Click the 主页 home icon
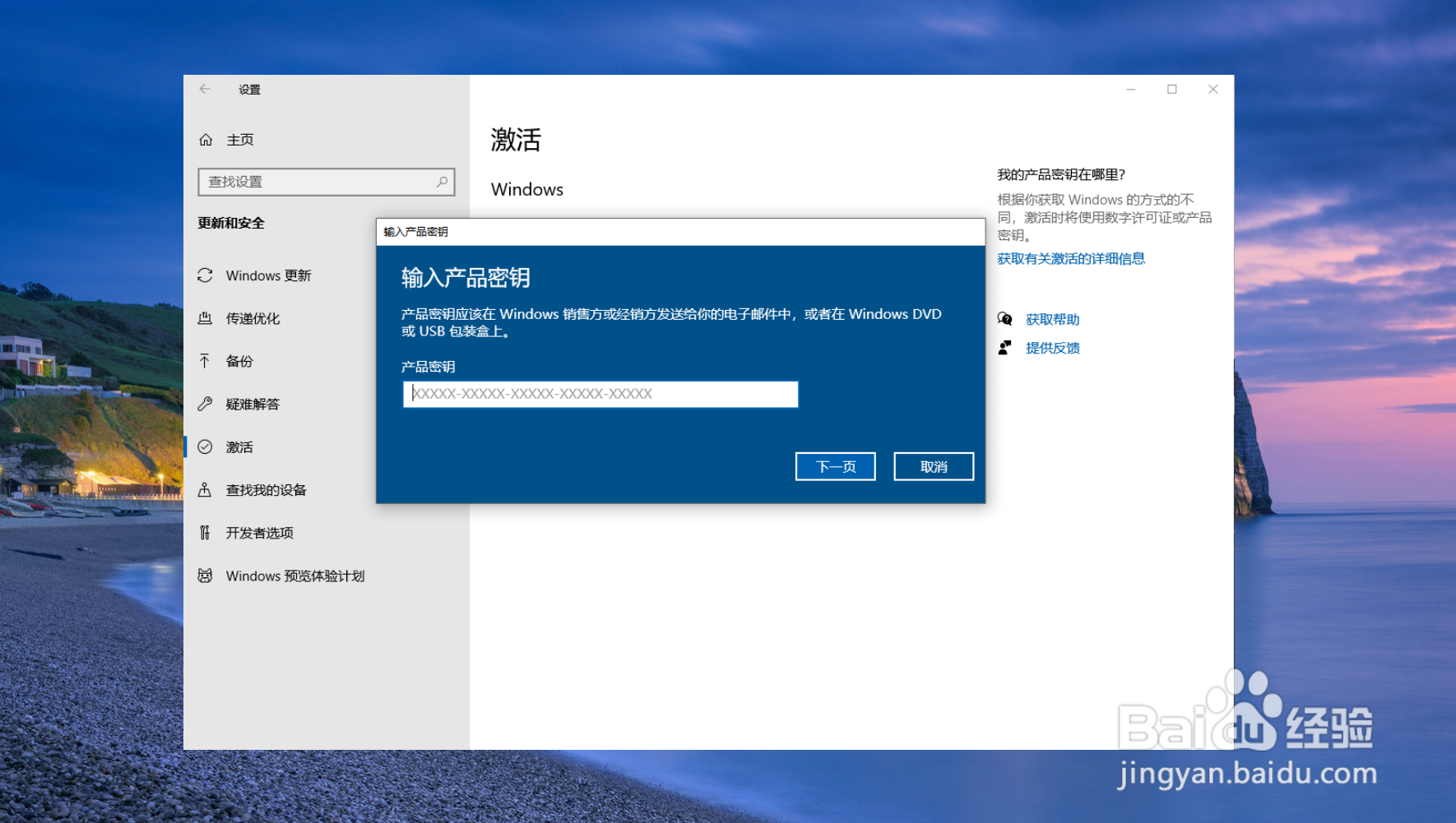 (x=206, y=139)
